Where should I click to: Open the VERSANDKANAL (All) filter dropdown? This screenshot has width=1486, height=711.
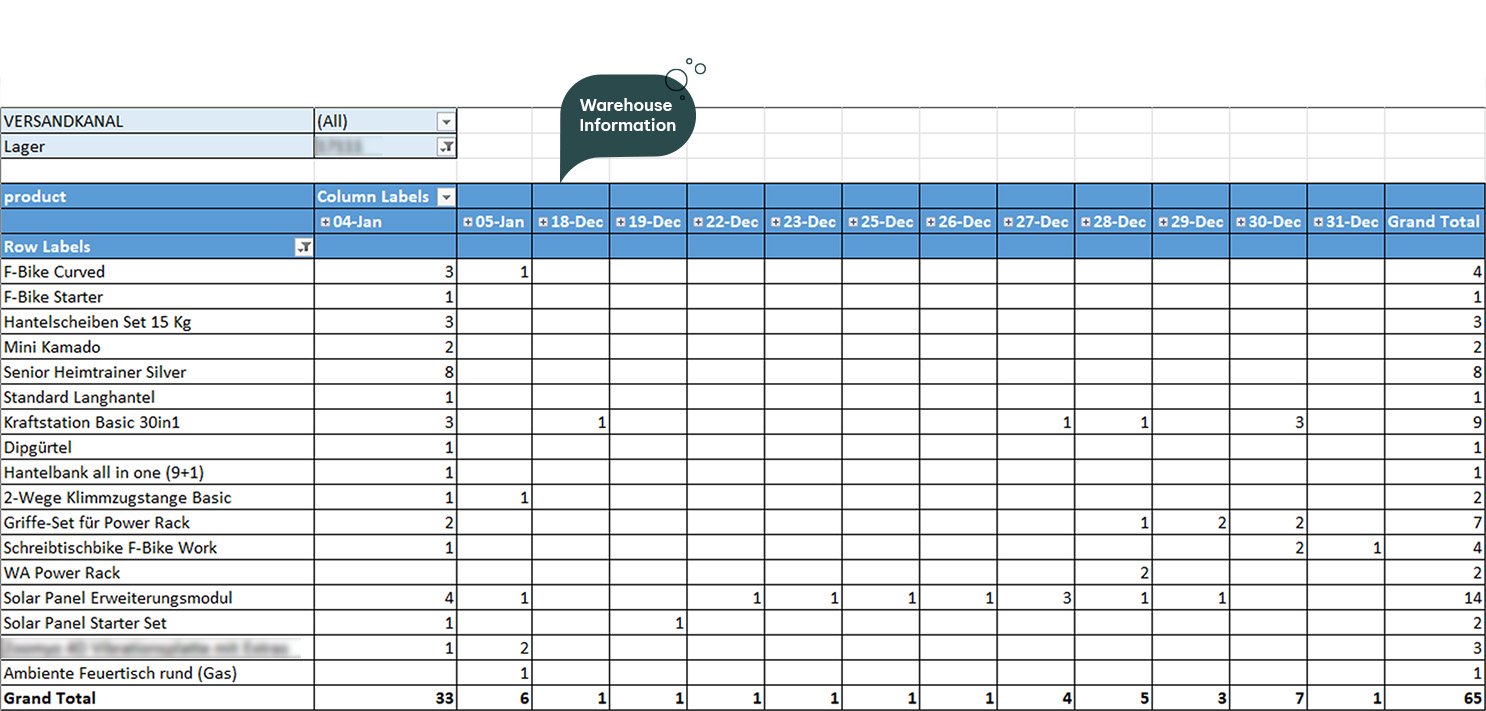[446, 122]
